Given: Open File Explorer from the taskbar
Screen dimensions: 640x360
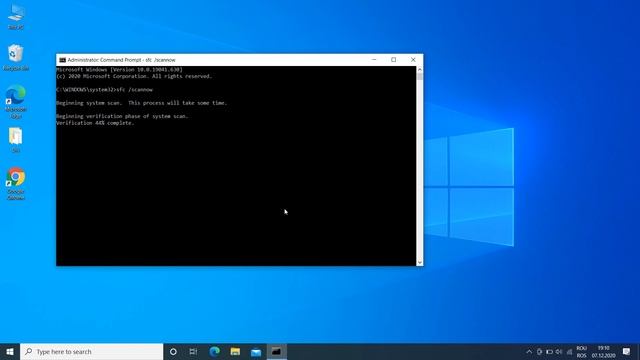Looking at the screenshot, I should (235, 351).
